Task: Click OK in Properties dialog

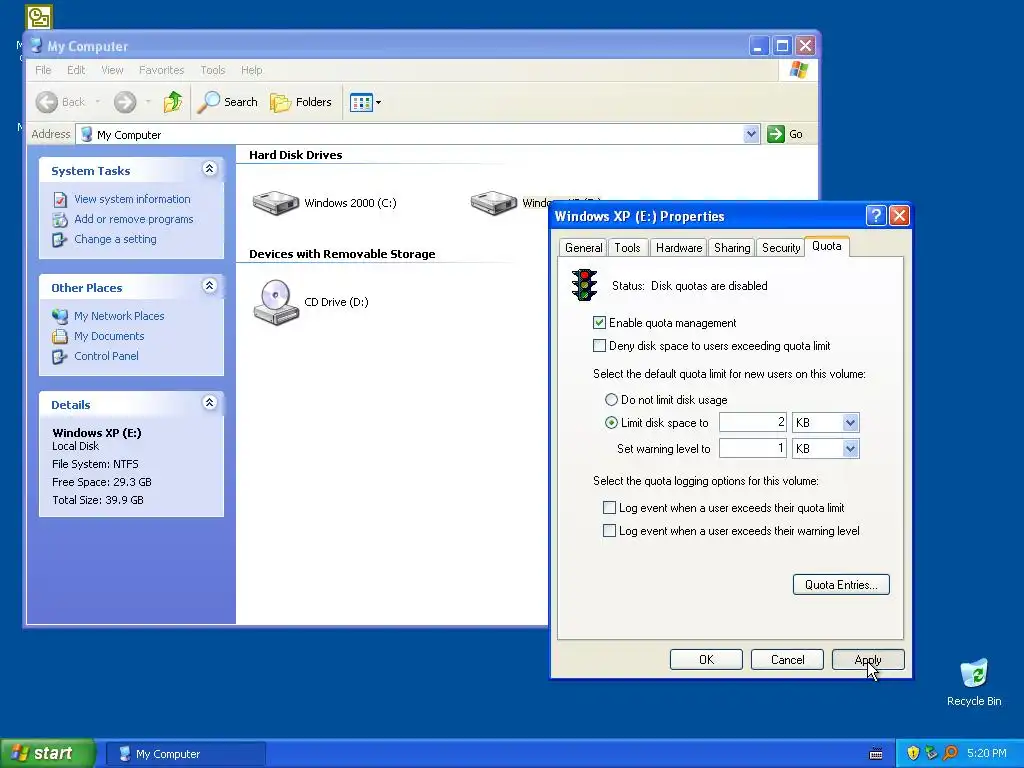Action: pos(706,660)
